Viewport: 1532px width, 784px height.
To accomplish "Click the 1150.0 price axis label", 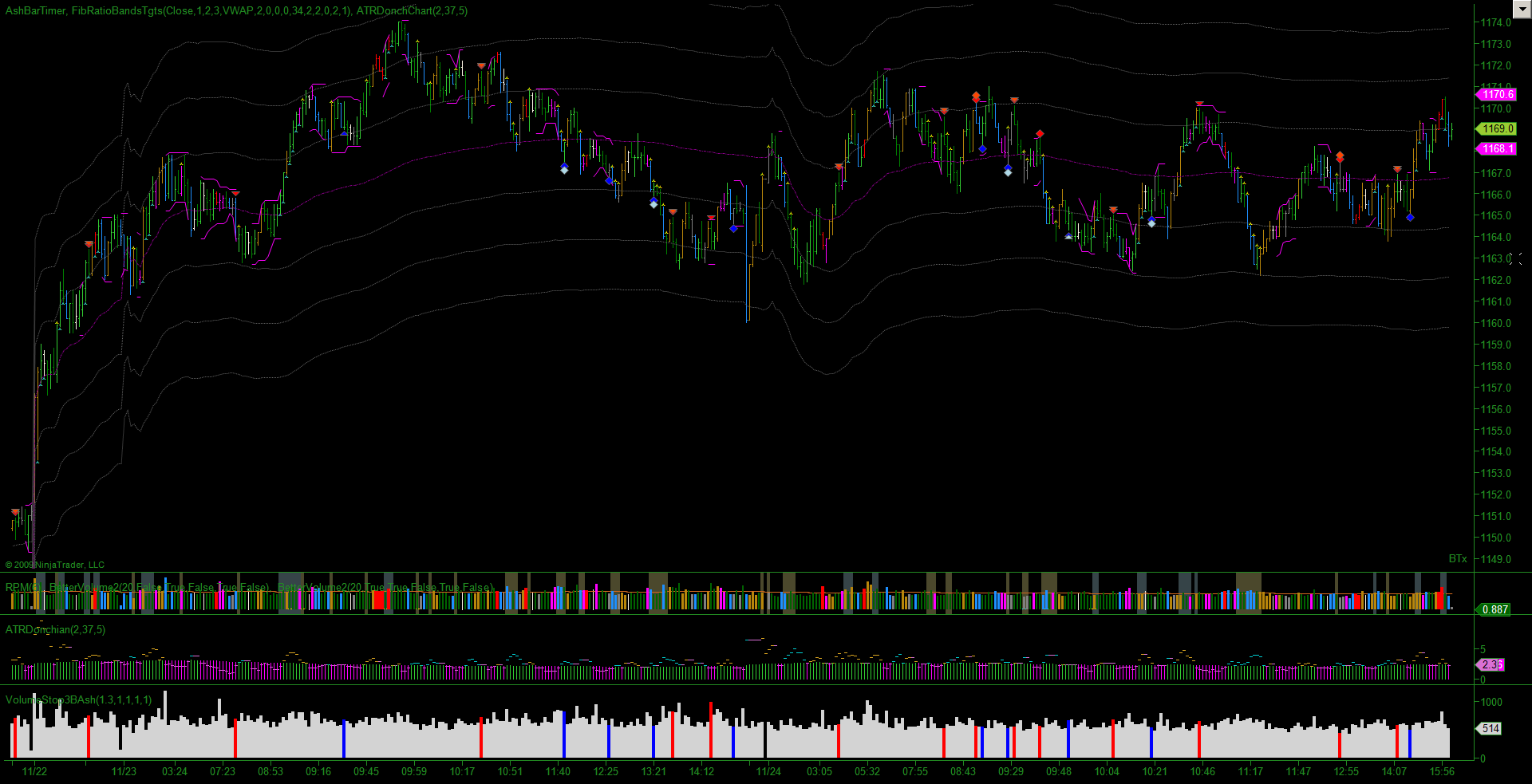I will (1496, 538).
